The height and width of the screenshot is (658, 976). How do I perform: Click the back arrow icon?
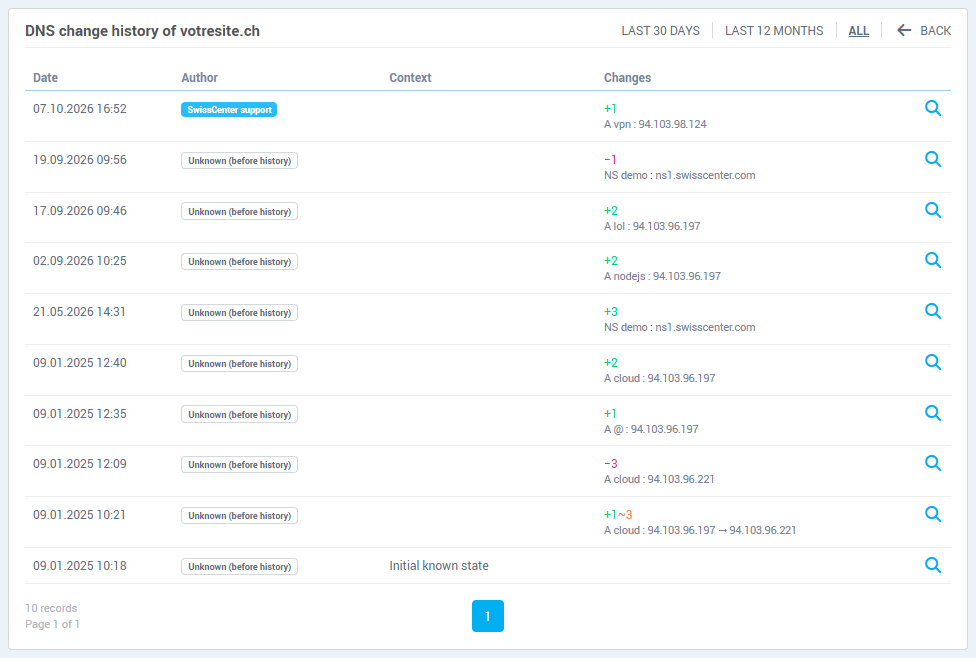tap(904, 30)
